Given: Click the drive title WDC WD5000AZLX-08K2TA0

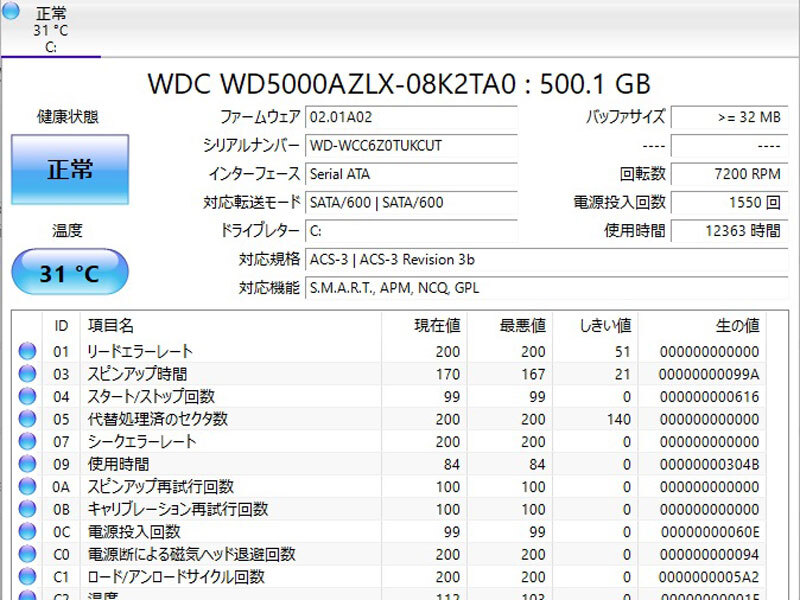Looking at the screenshot, I should point(332,83).
